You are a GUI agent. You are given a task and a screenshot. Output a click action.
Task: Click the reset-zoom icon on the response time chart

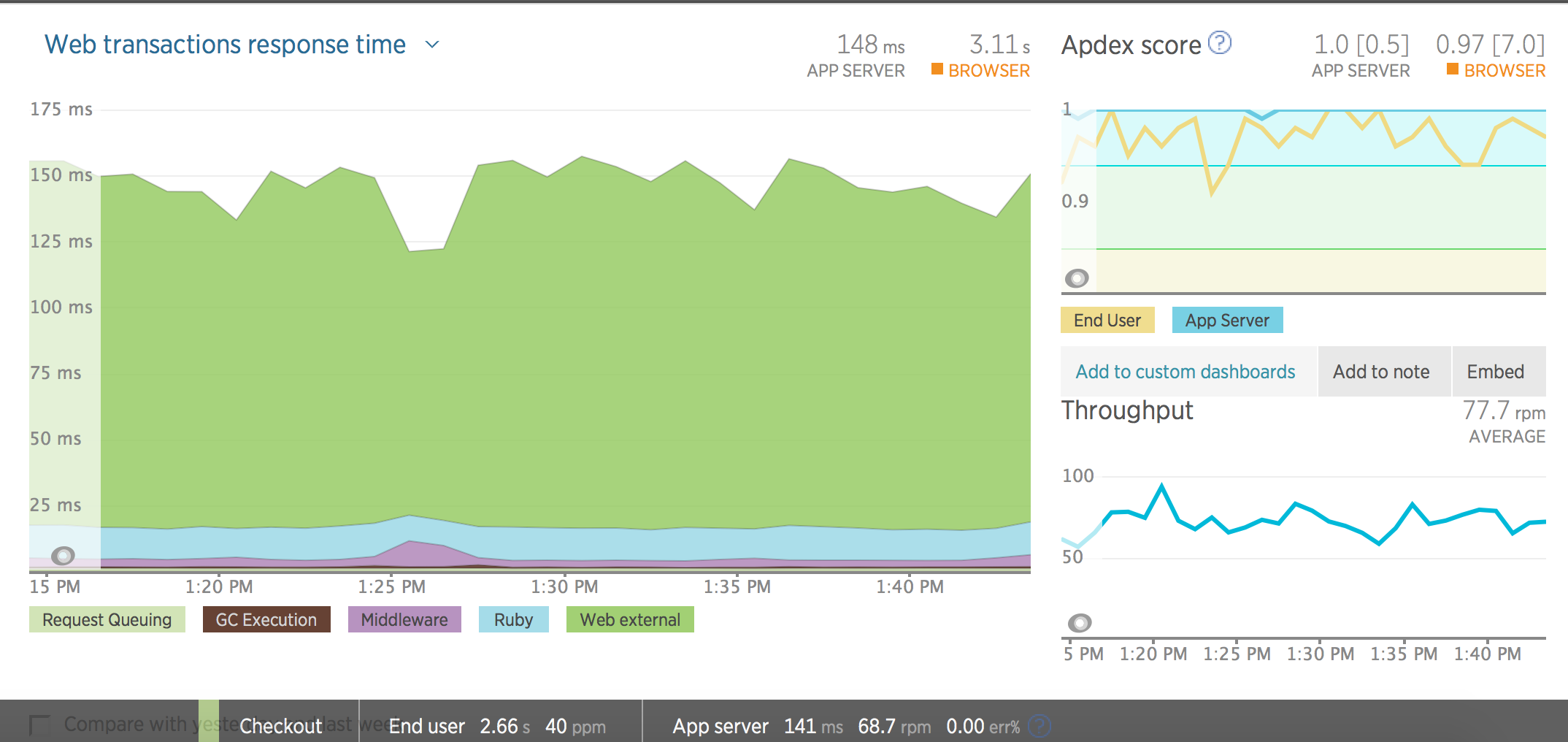[x=64, y=556]
